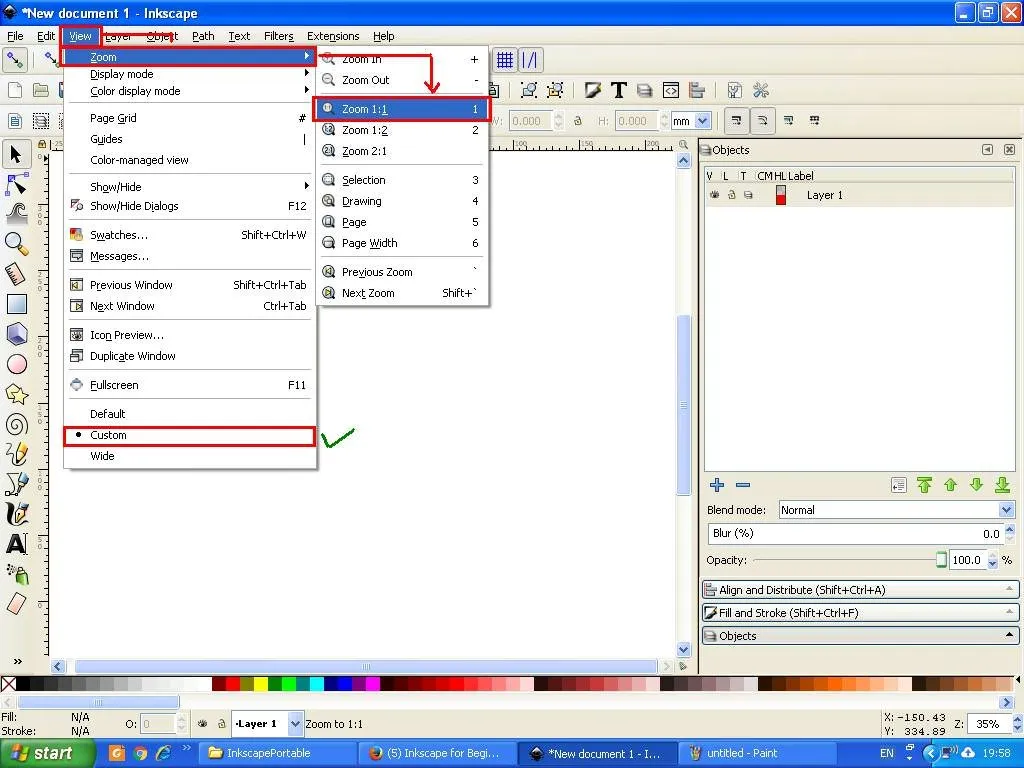Toggle status bar layer visibility eye
1024x768 pixels.
[x=203, y=724]
